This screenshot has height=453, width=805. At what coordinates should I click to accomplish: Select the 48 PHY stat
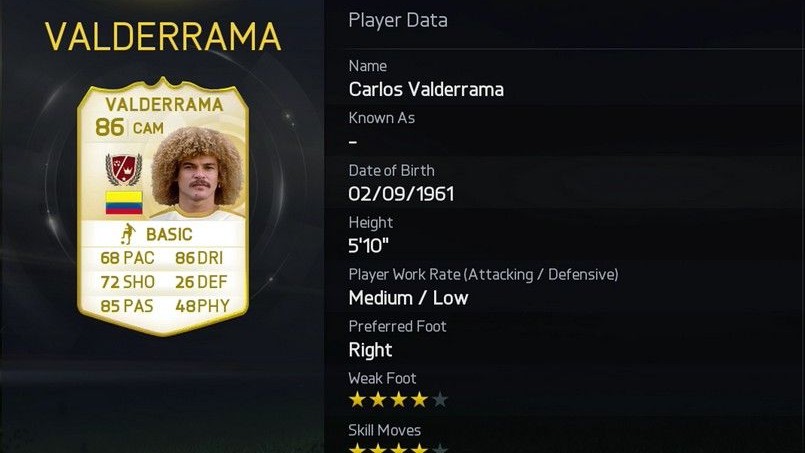click(x=202, y=306)
